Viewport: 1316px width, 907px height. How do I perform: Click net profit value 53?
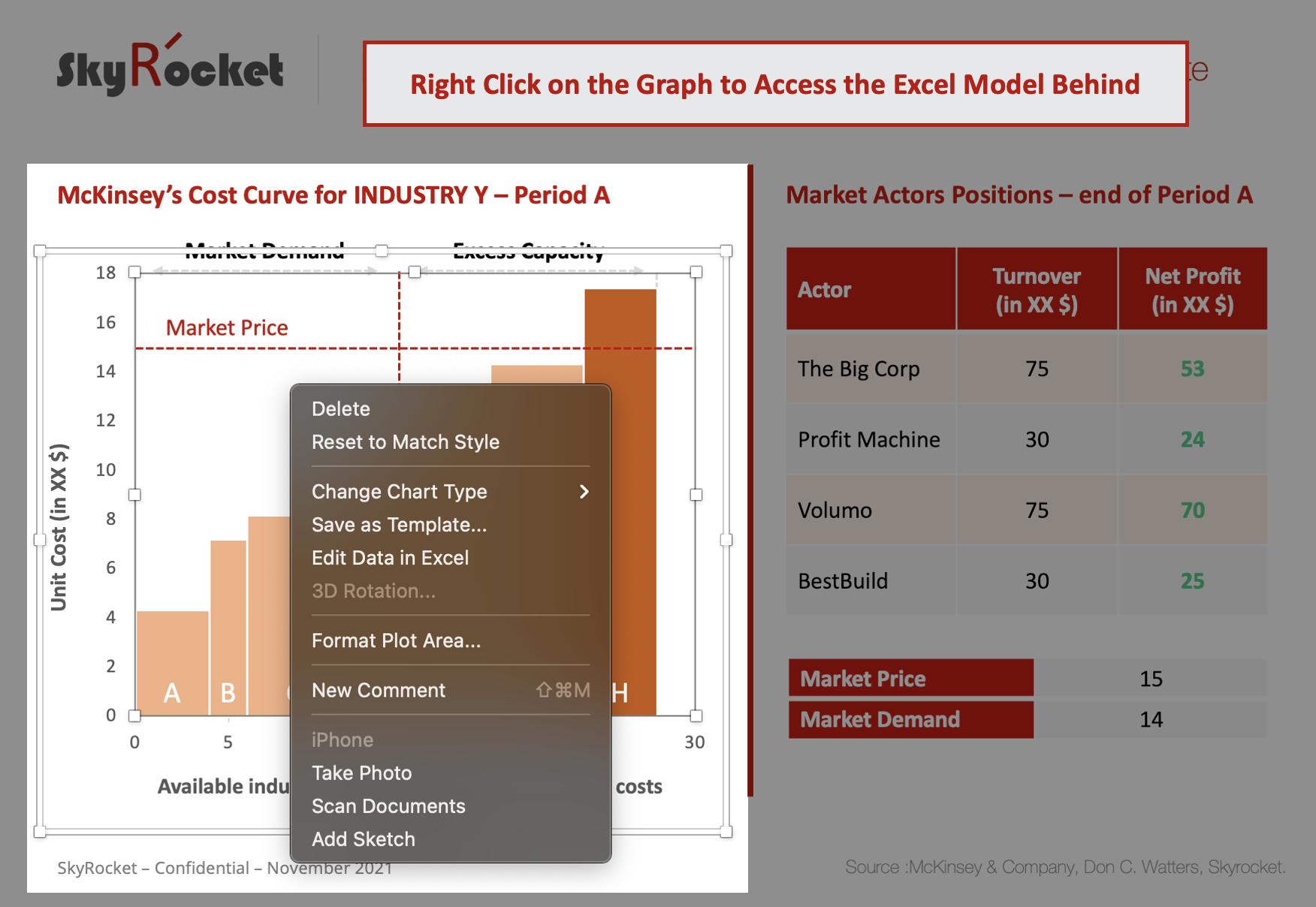[x=1193, y=369]
